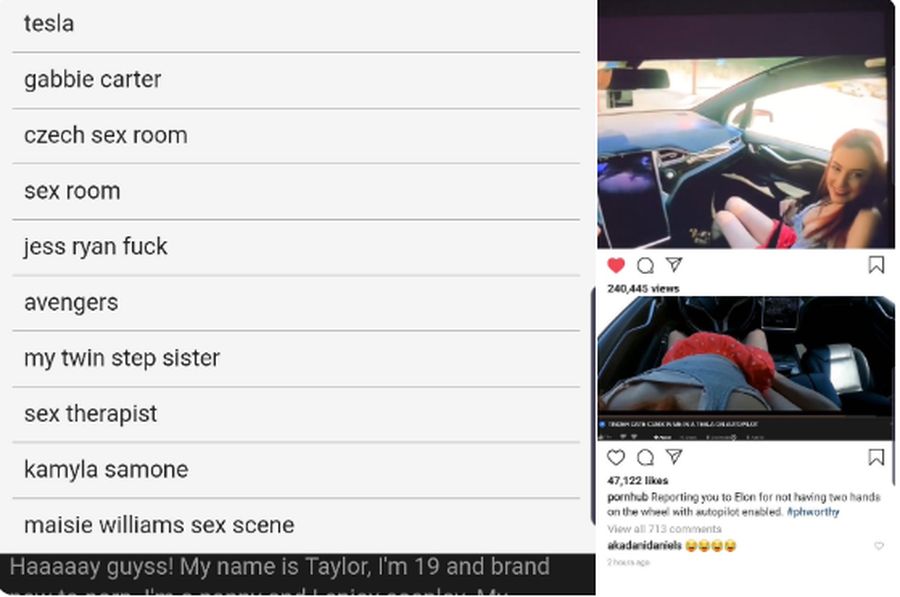Open View all 713 comments
900x597 pixels.
664,529
